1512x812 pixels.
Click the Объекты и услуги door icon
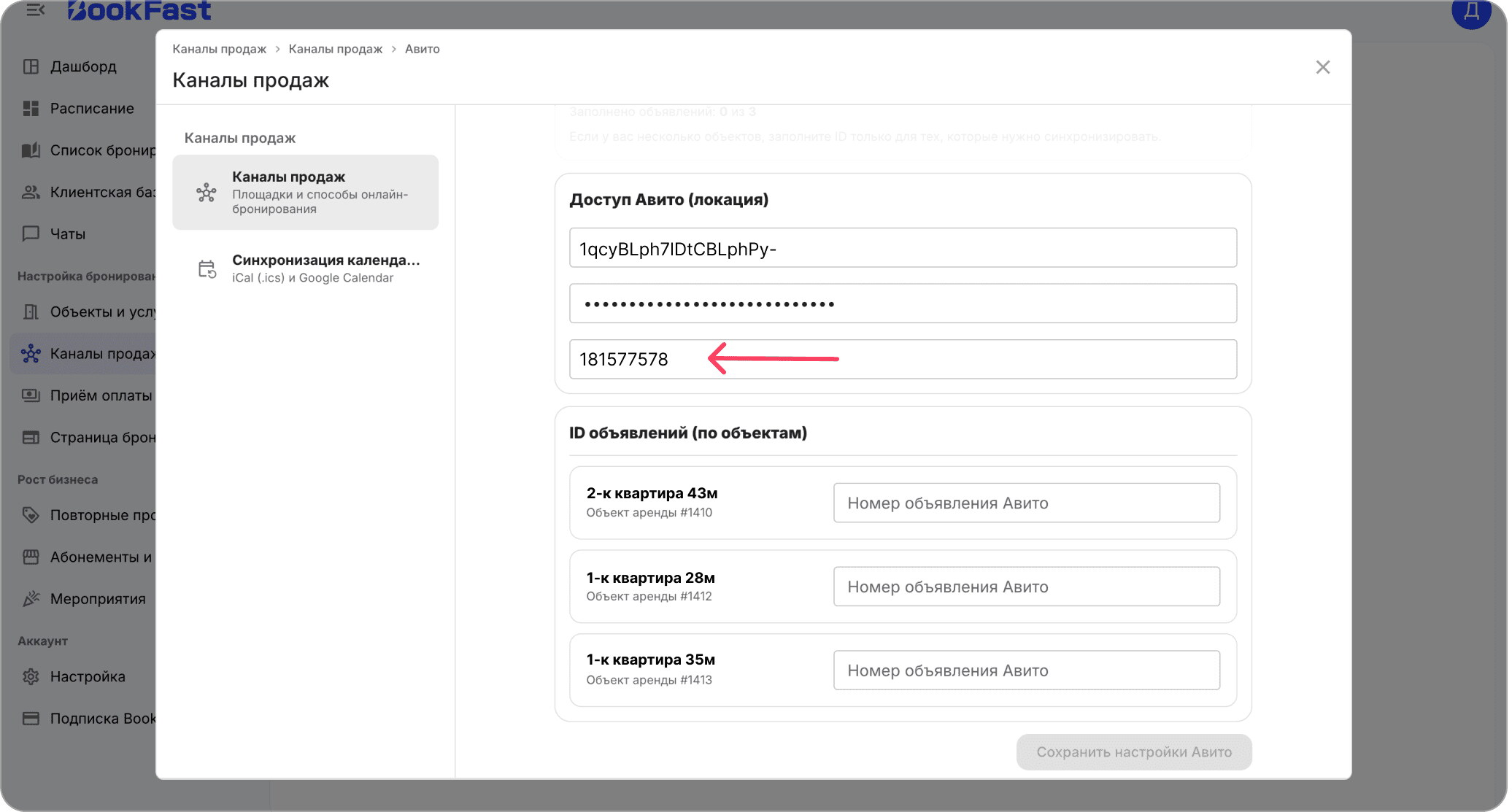(31, 312)
